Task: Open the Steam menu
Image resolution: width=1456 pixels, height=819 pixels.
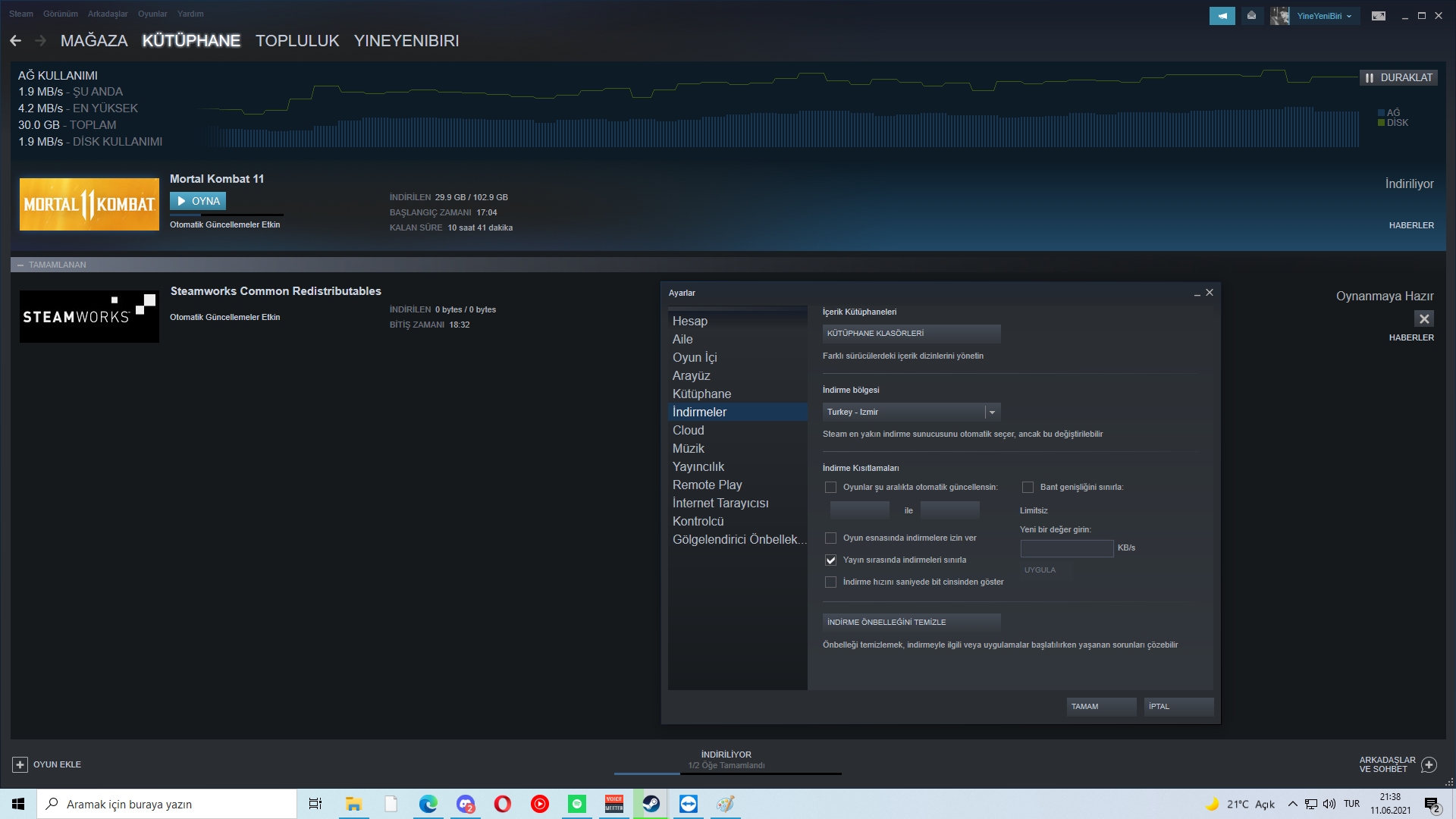Action: click(x=21, y=14)
